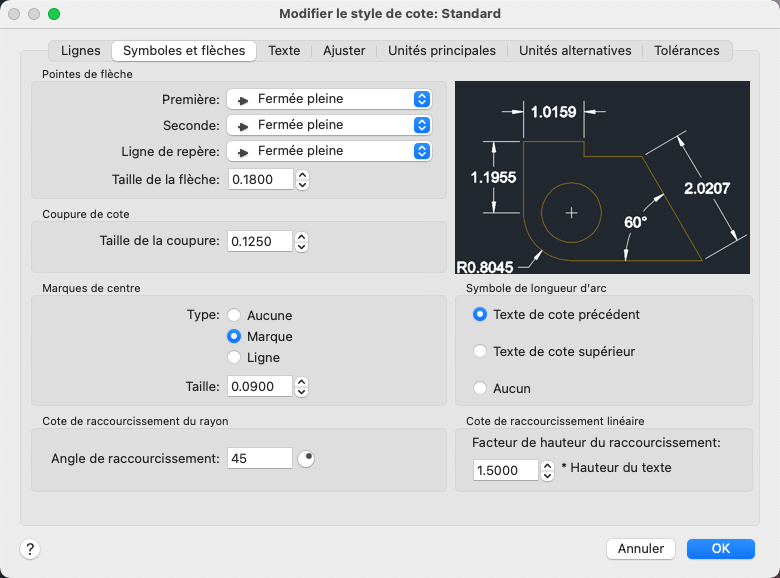This screenshot has width=780, height=578.
Task: Click the Angle de raccourcissement input field
Action: click(x=258, y=458)
